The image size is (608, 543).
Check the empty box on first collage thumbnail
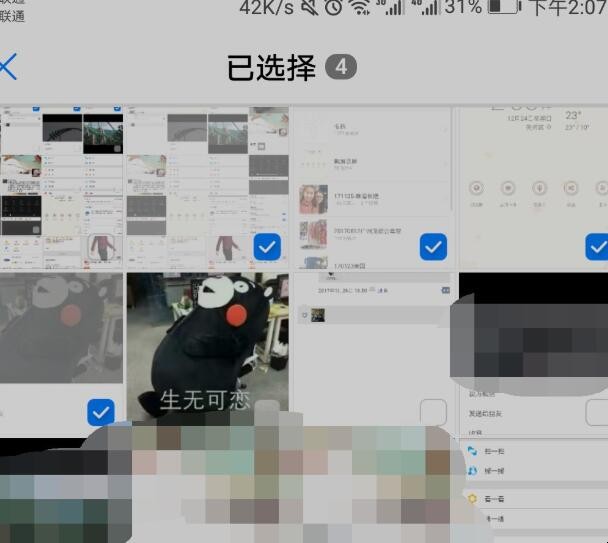[102, 247]
